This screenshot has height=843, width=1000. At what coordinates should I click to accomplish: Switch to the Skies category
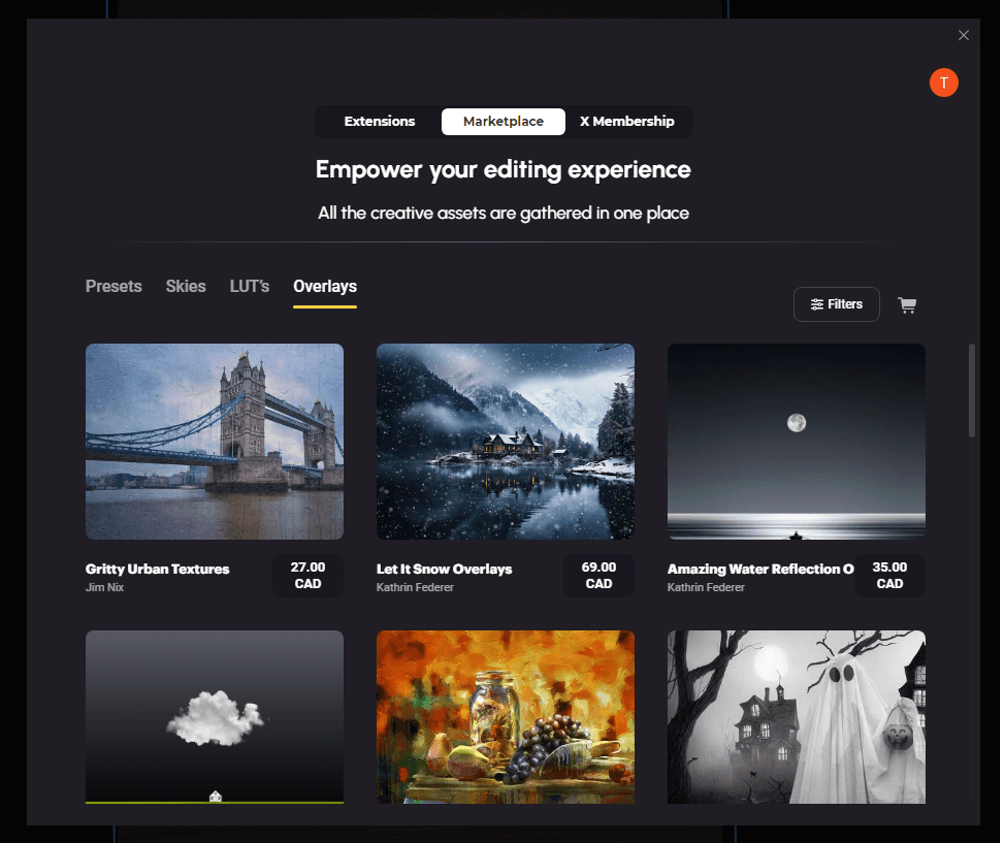click(186, 286)
